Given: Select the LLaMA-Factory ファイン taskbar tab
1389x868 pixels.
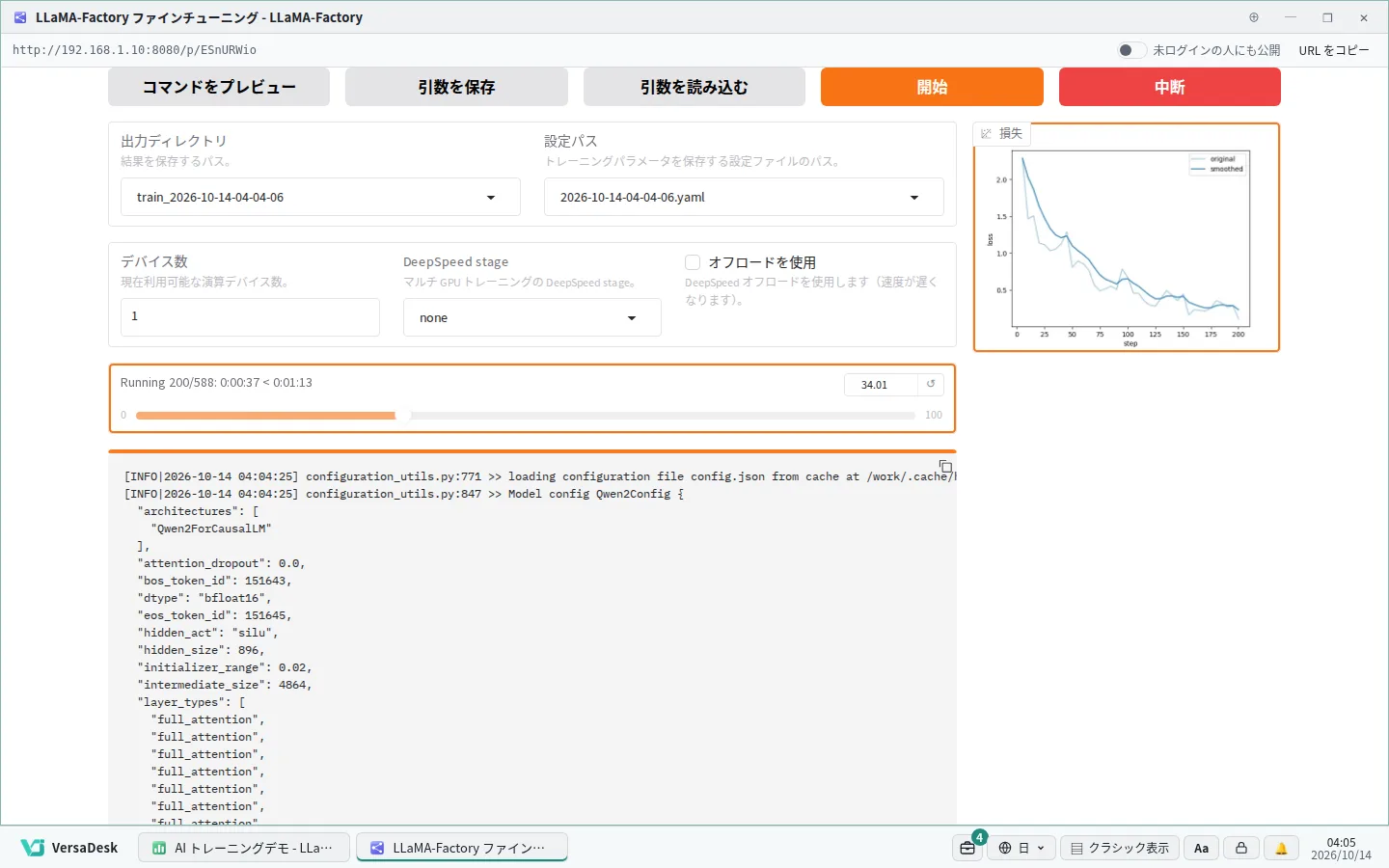Looking at the screenshot, I should (x=461, y=848).
